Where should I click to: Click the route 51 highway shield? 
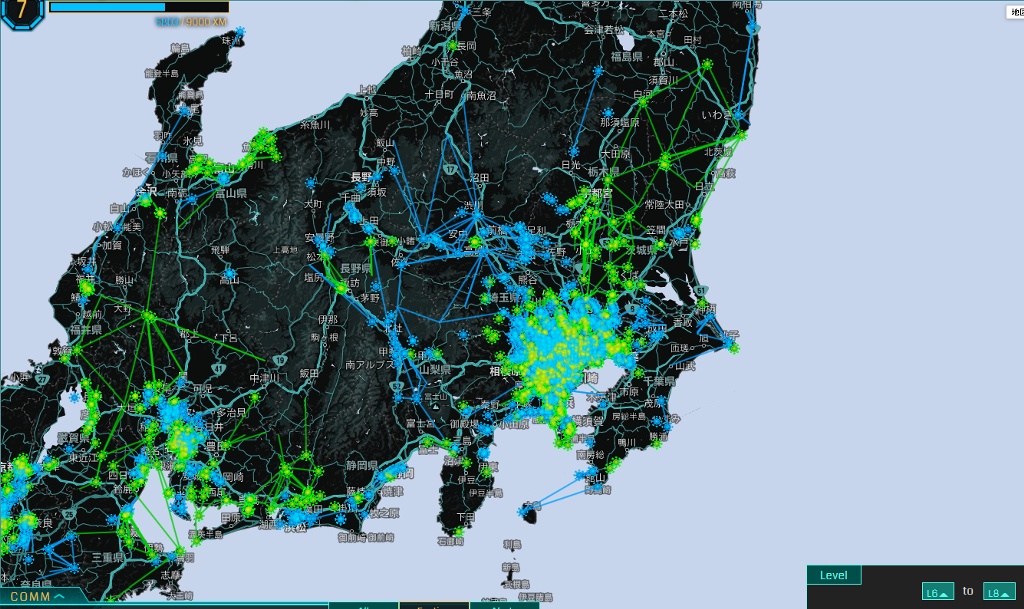coord(701,290)
